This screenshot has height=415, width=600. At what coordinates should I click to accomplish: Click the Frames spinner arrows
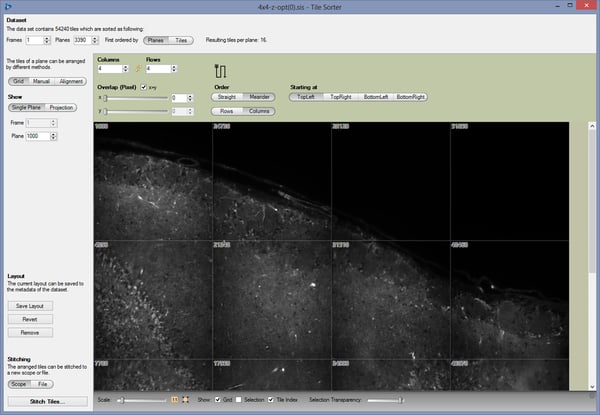pyautogui.click(x=47, y=40)
